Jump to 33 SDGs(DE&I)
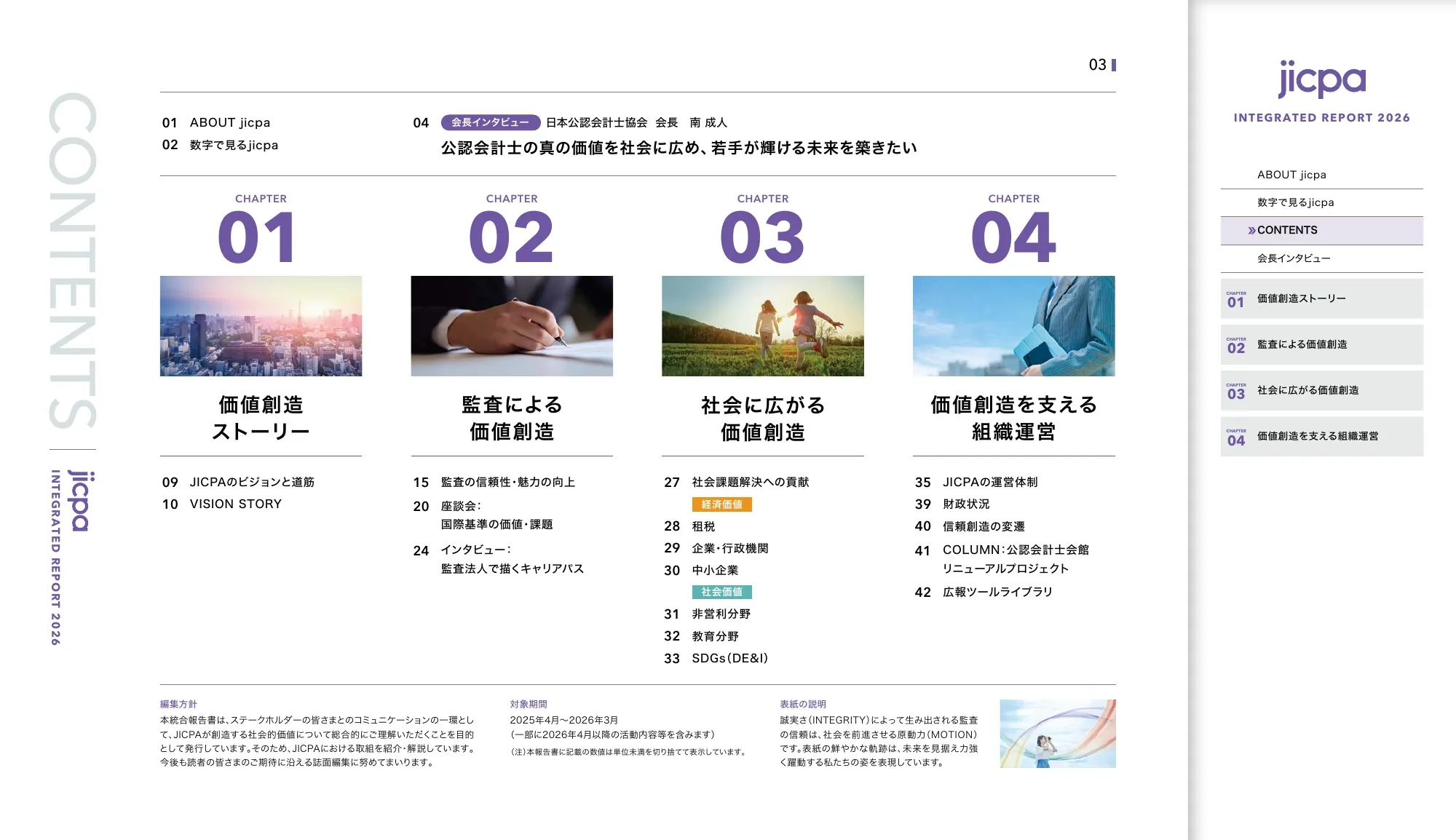Screen dimensions: 1456x840 pos(716,658)
